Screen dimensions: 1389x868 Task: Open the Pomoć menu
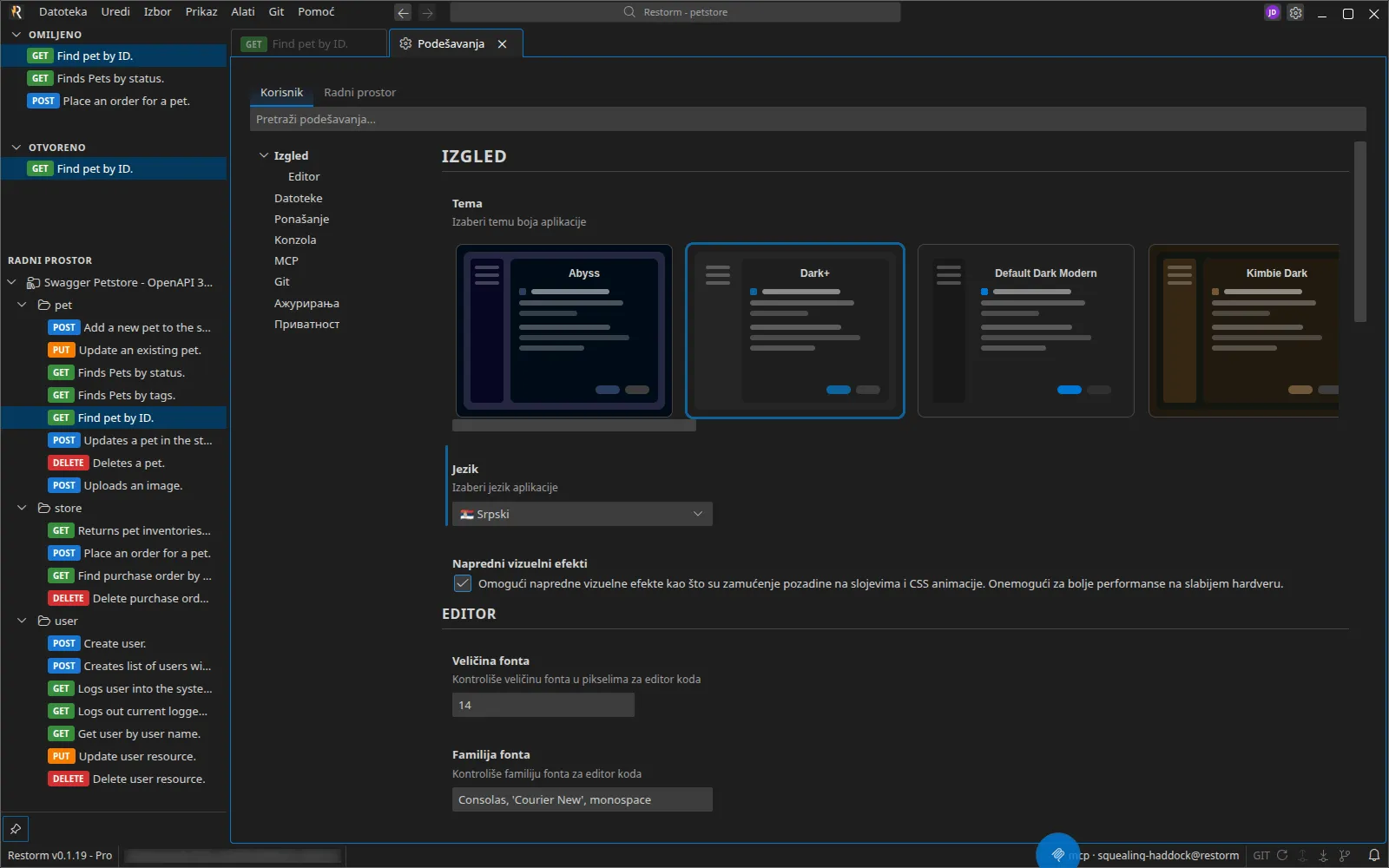[316, 12]
